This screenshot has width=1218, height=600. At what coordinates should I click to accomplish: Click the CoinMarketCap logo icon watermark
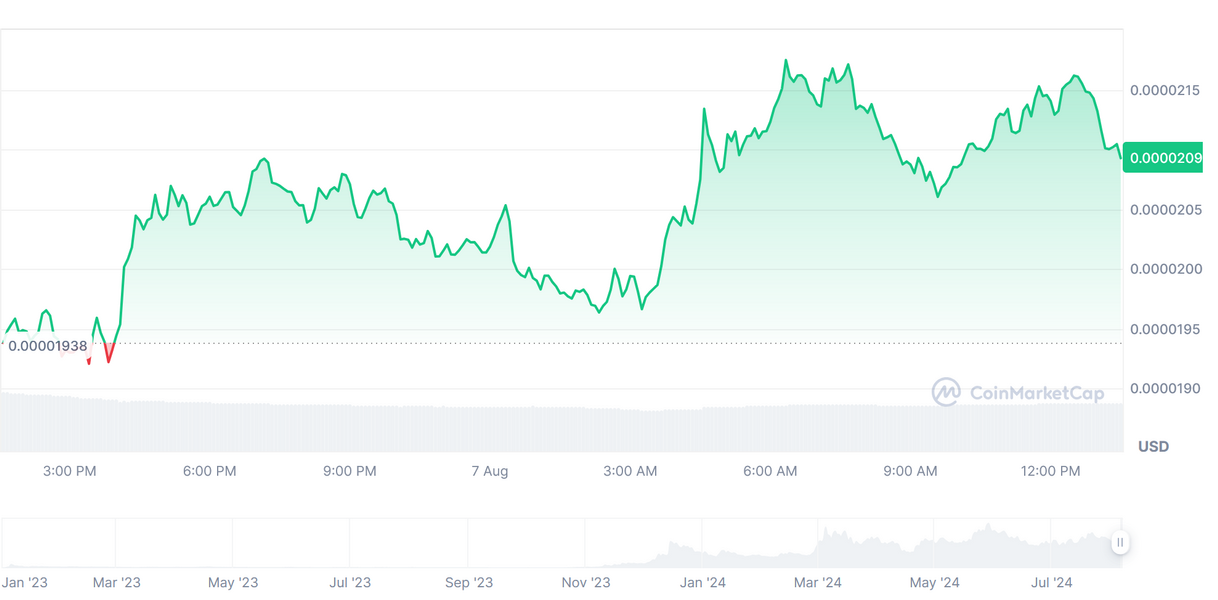pyautogui.click(x=946, y=392)
